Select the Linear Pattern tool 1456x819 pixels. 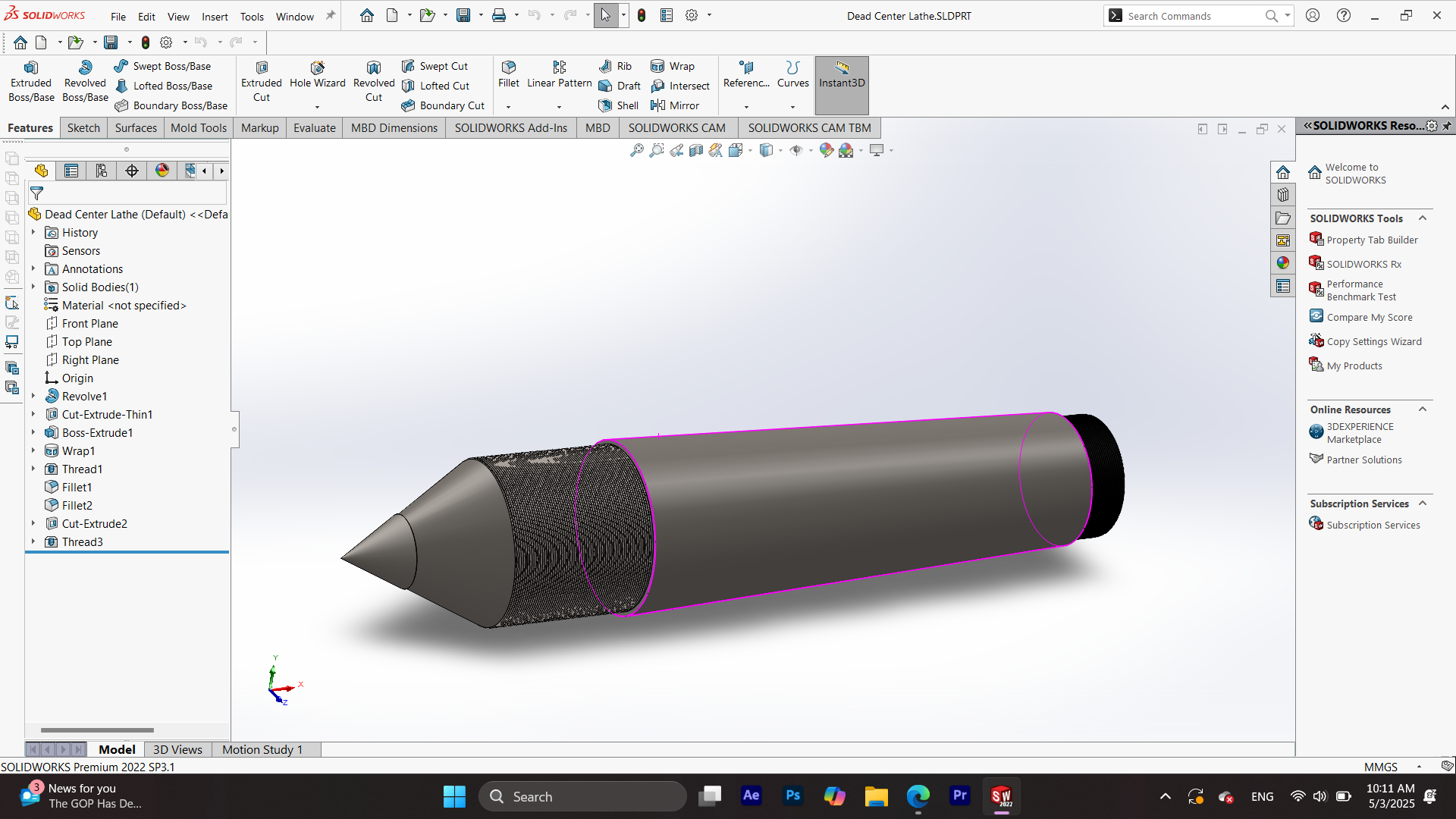point(560,74)
